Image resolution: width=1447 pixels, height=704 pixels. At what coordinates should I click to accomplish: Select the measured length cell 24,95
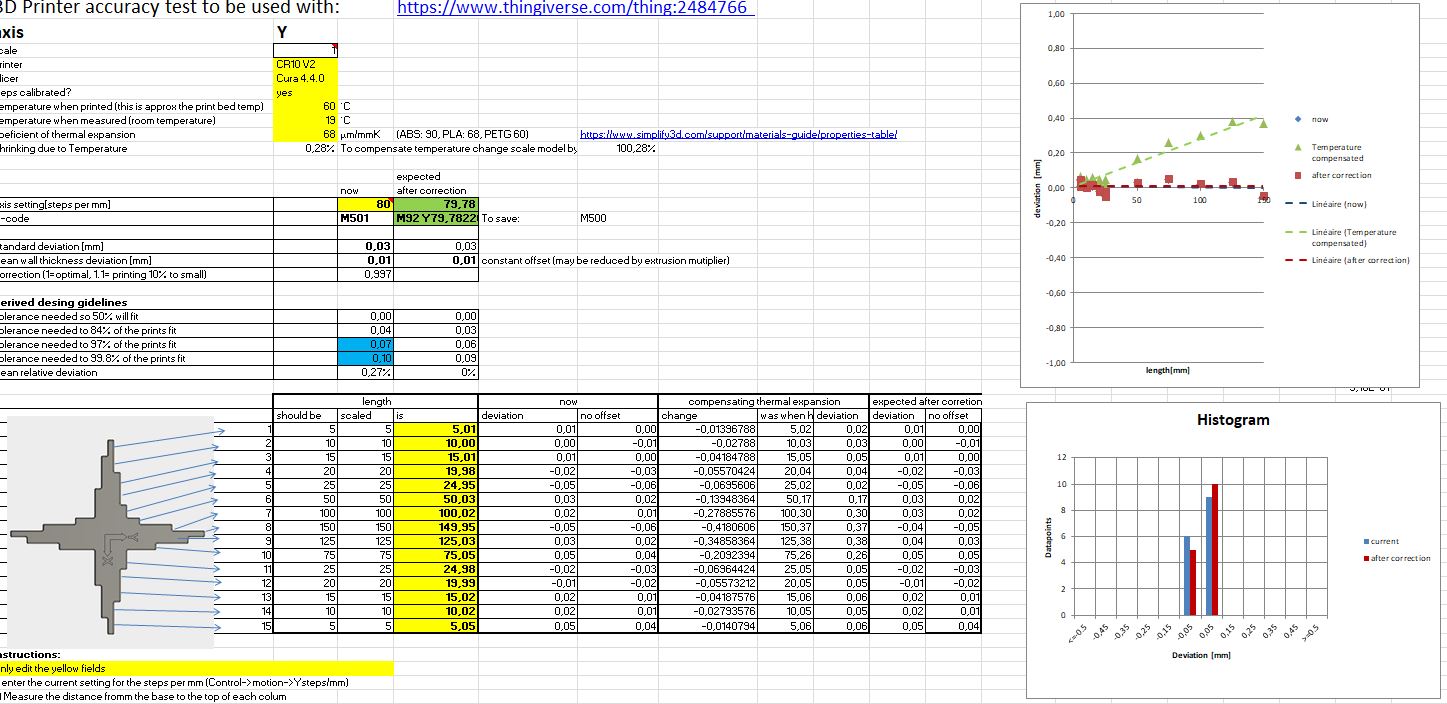coord(437,485)
